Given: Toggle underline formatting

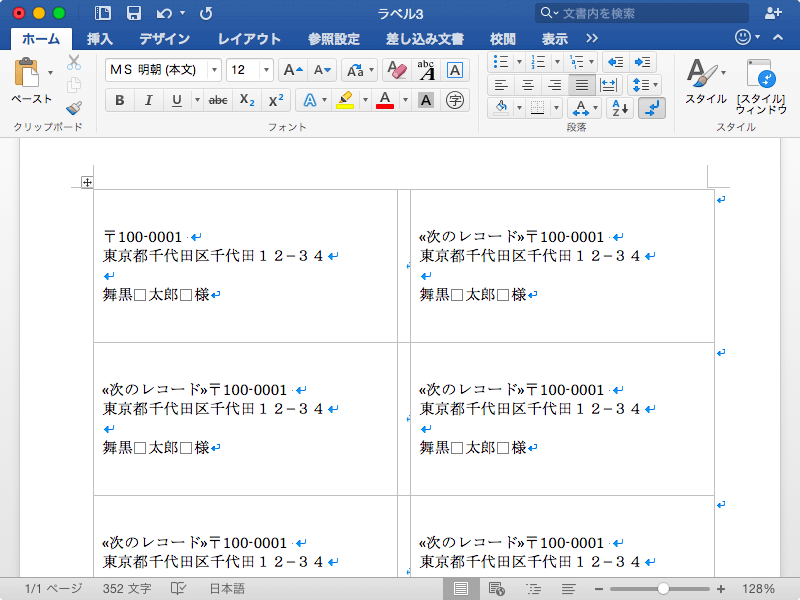Looking at the screenshot, I should pos(177,101).
